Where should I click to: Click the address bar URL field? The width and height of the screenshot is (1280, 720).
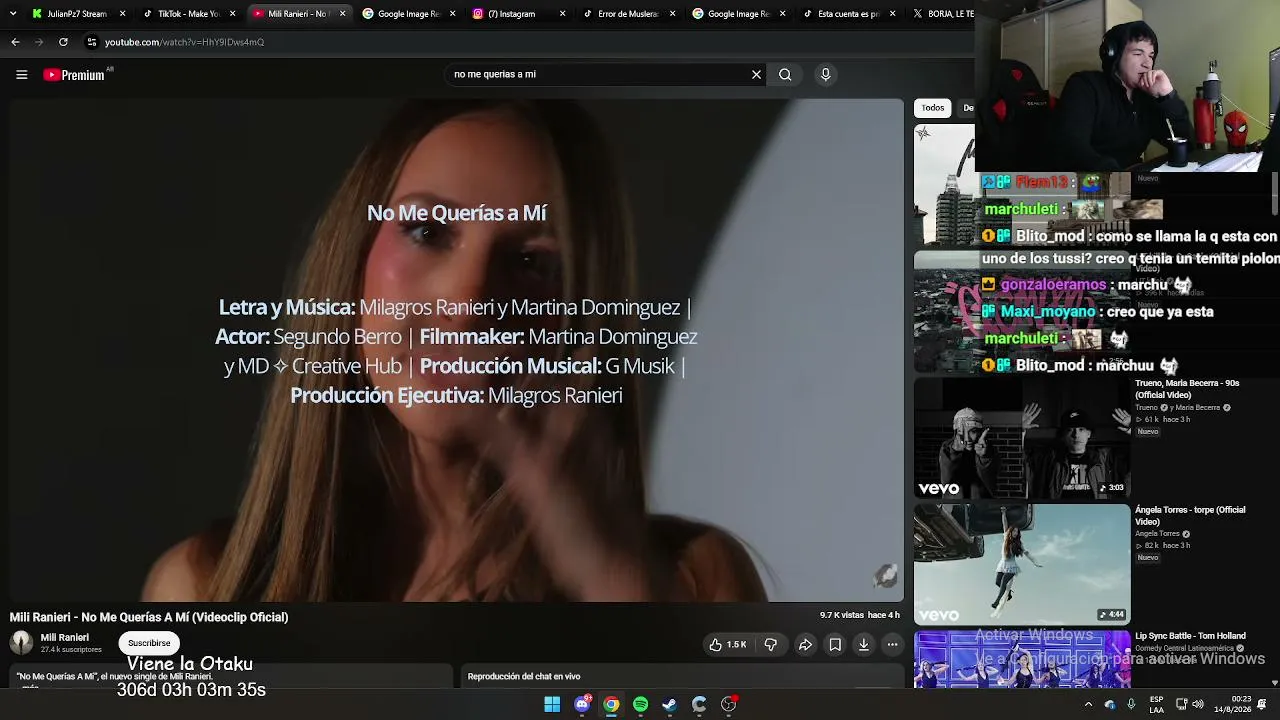point(530,42)
